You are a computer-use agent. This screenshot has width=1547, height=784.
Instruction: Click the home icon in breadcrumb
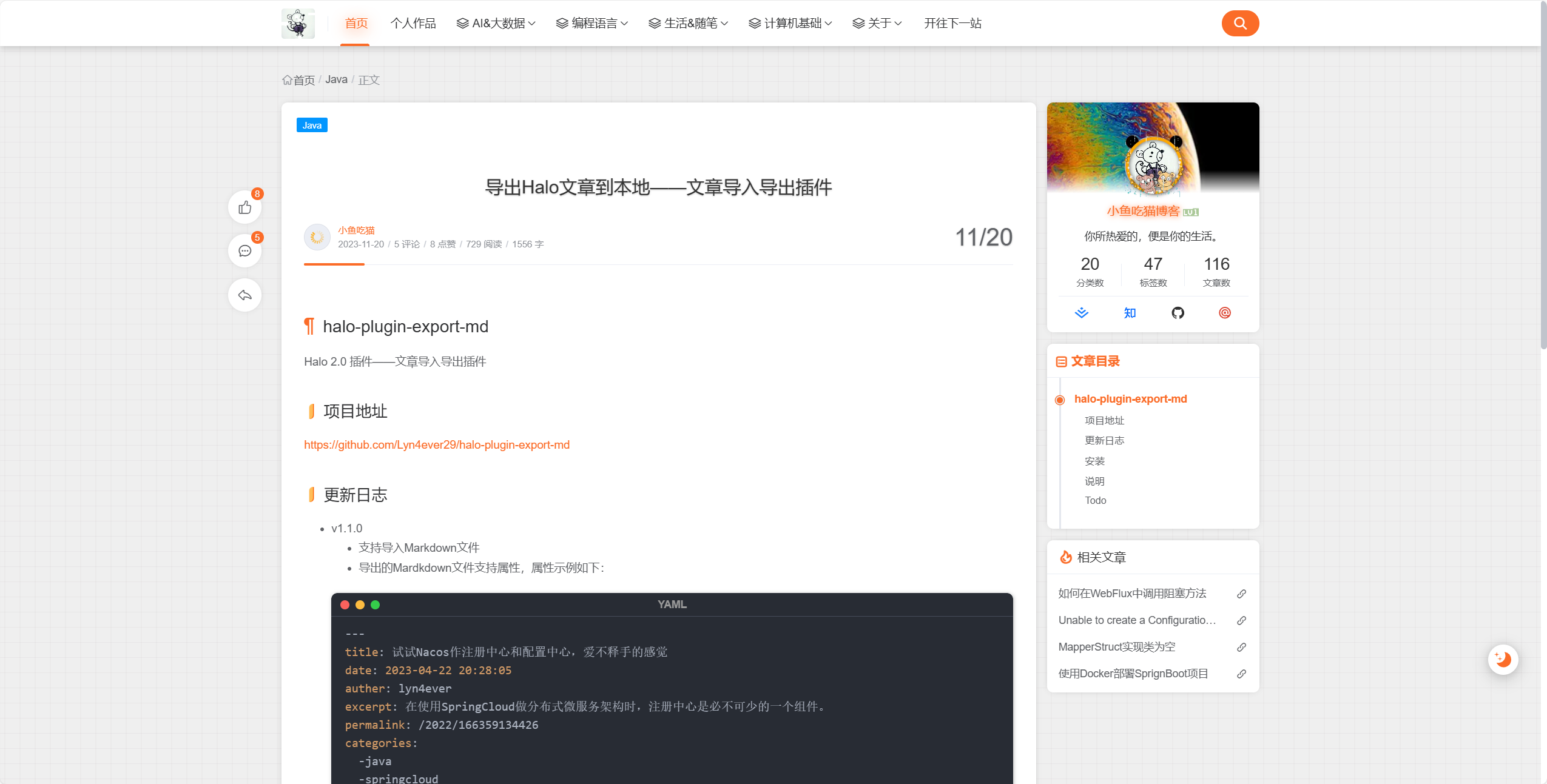(288, 80)
